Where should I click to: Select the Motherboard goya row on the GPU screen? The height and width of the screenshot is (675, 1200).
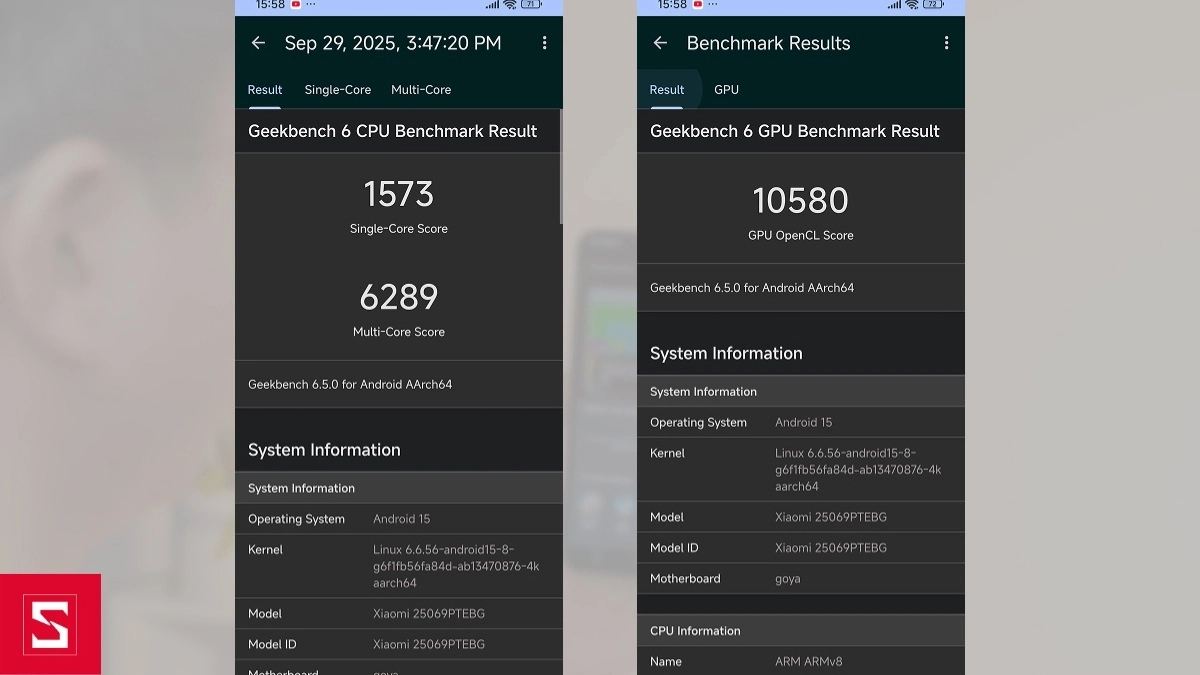[800, 579]
